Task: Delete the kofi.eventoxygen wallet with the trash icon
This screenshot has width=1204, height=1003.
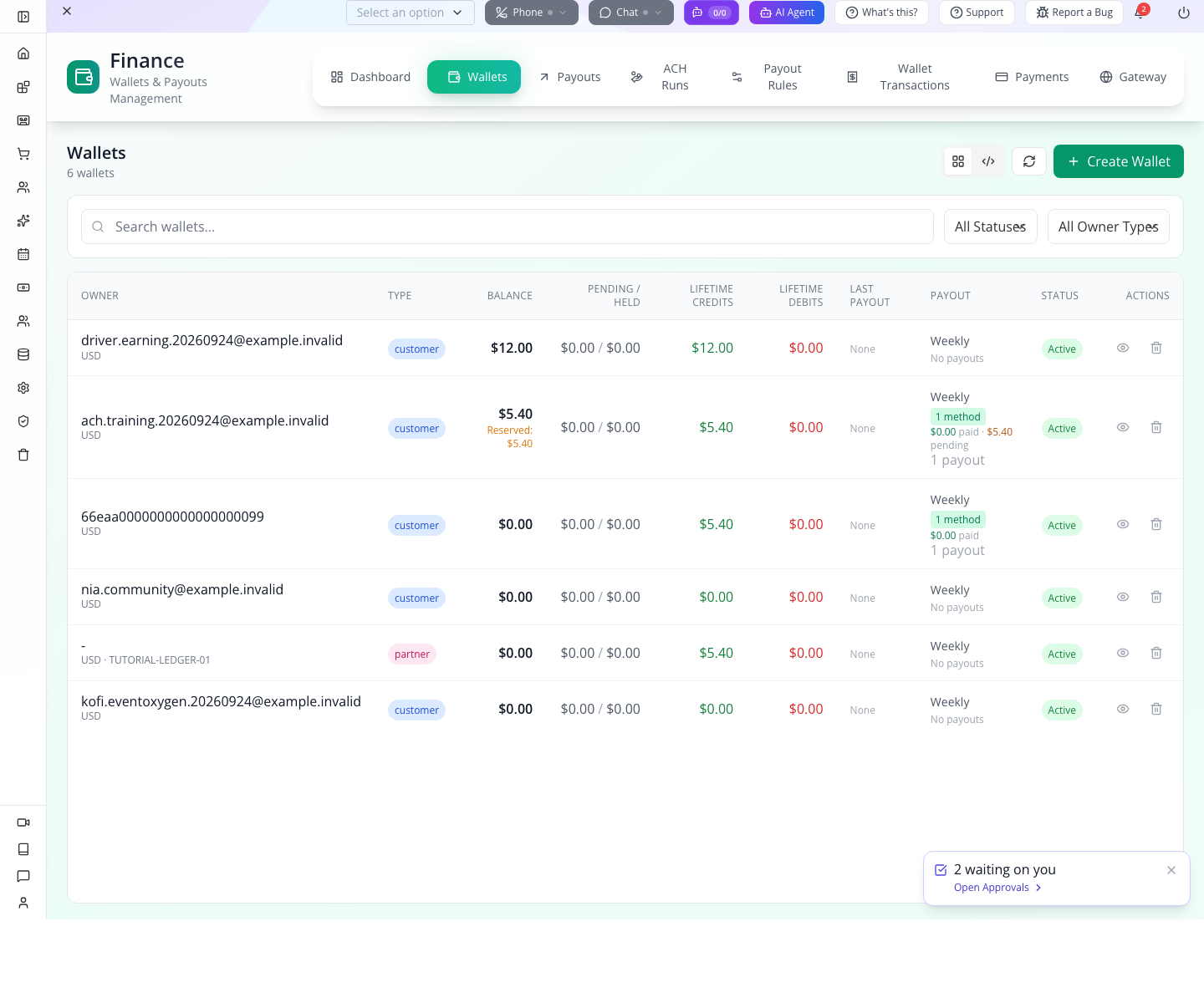Action: coord(1156,709)
